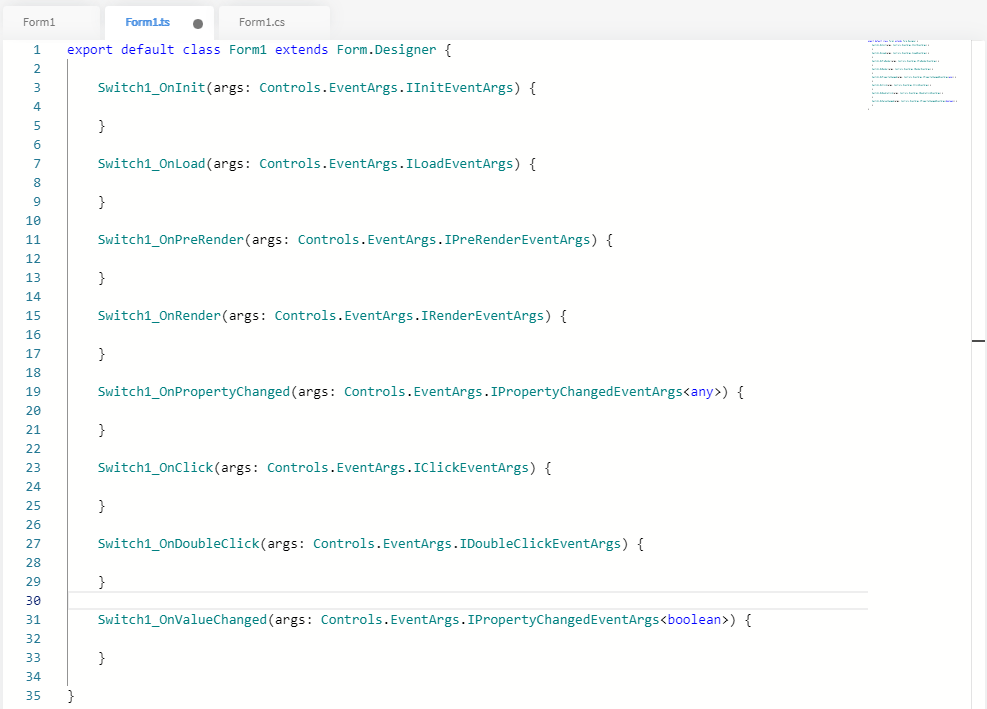Click the vertical scrollbar position marker
Image resolution: width=987 pixels, height=709 pixels.
[978, 341]
